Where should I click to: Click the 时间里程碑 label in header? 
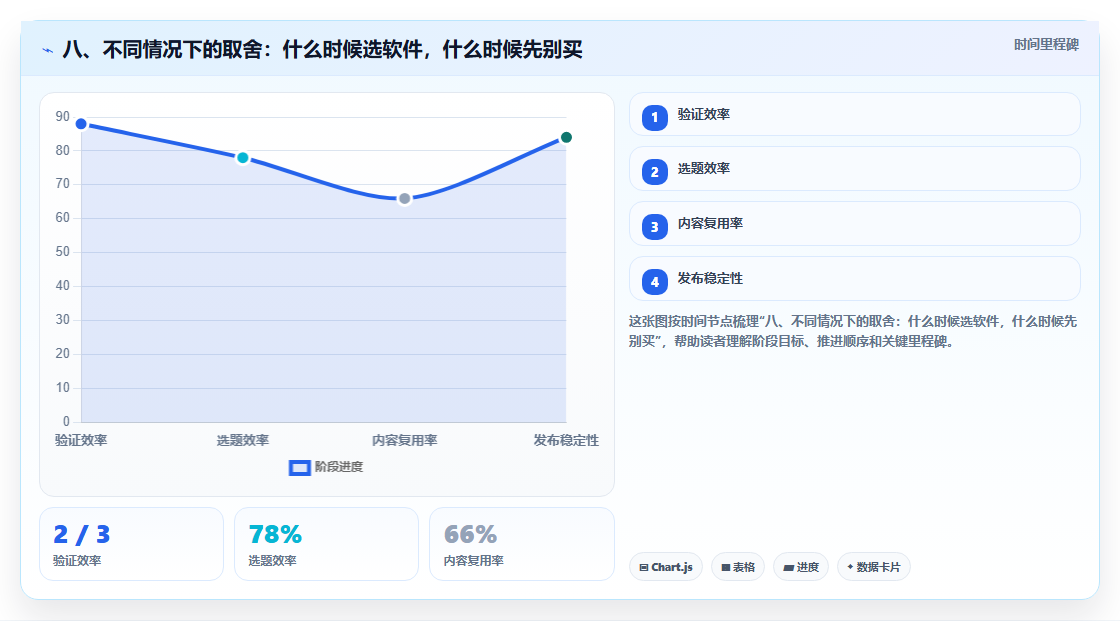1046,44
